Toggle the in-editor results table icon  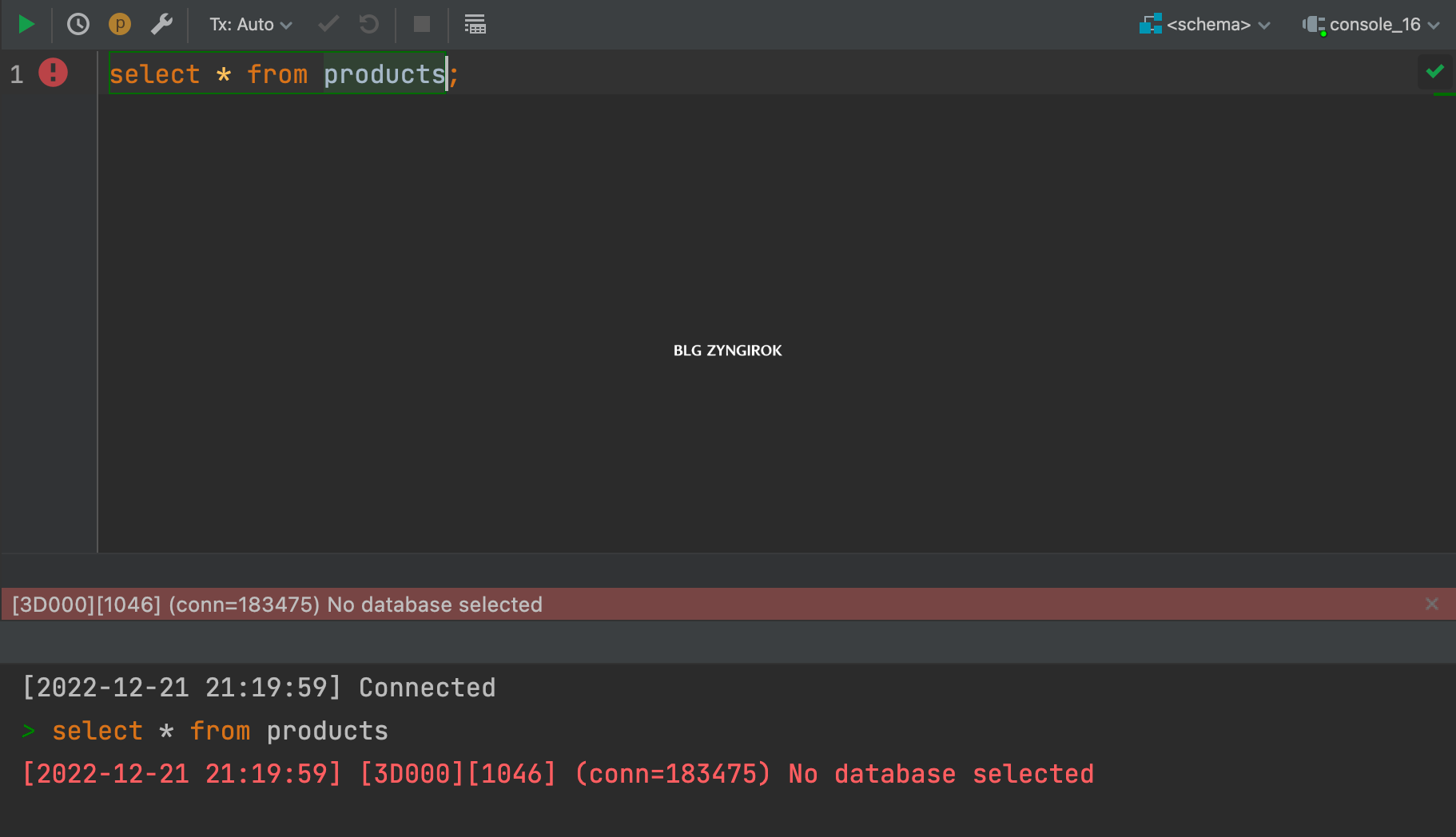[x=475, y=25]
